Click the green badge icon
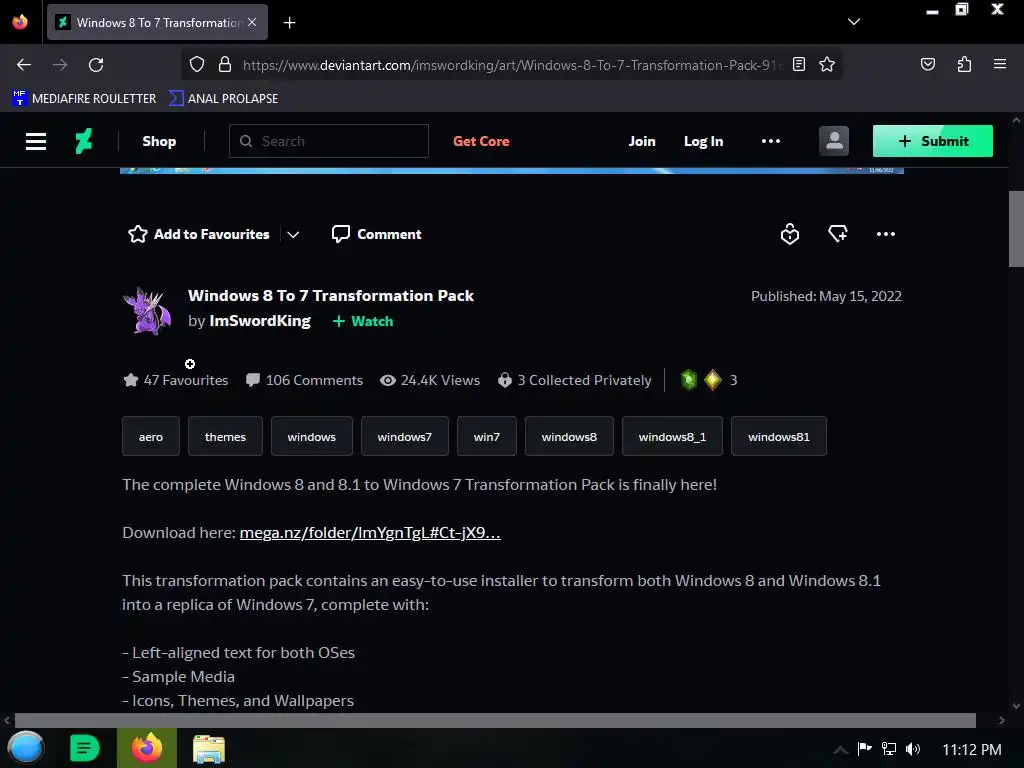 (x=689, y=380)
